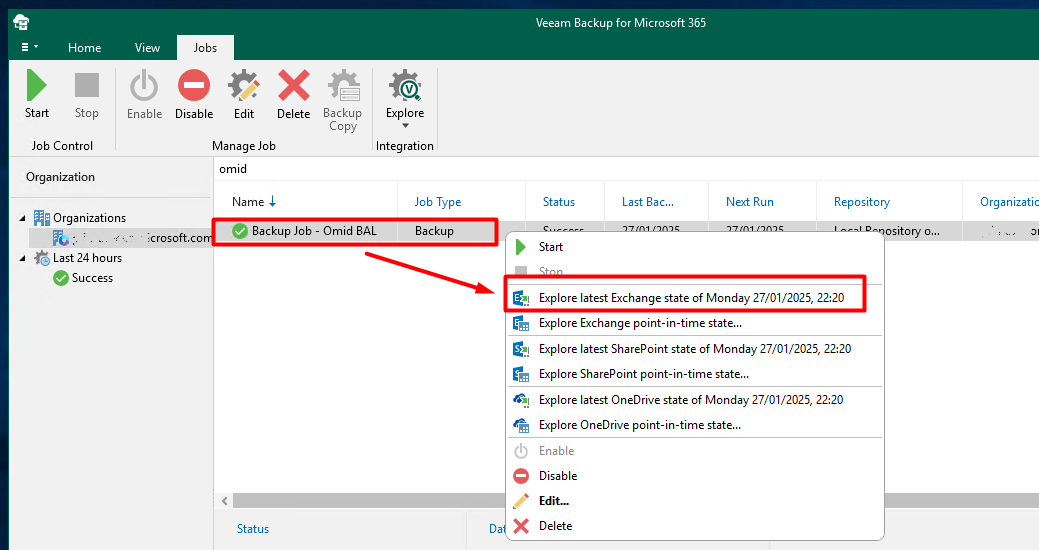Click the red Disable icon in context menu

click(521, 476)
